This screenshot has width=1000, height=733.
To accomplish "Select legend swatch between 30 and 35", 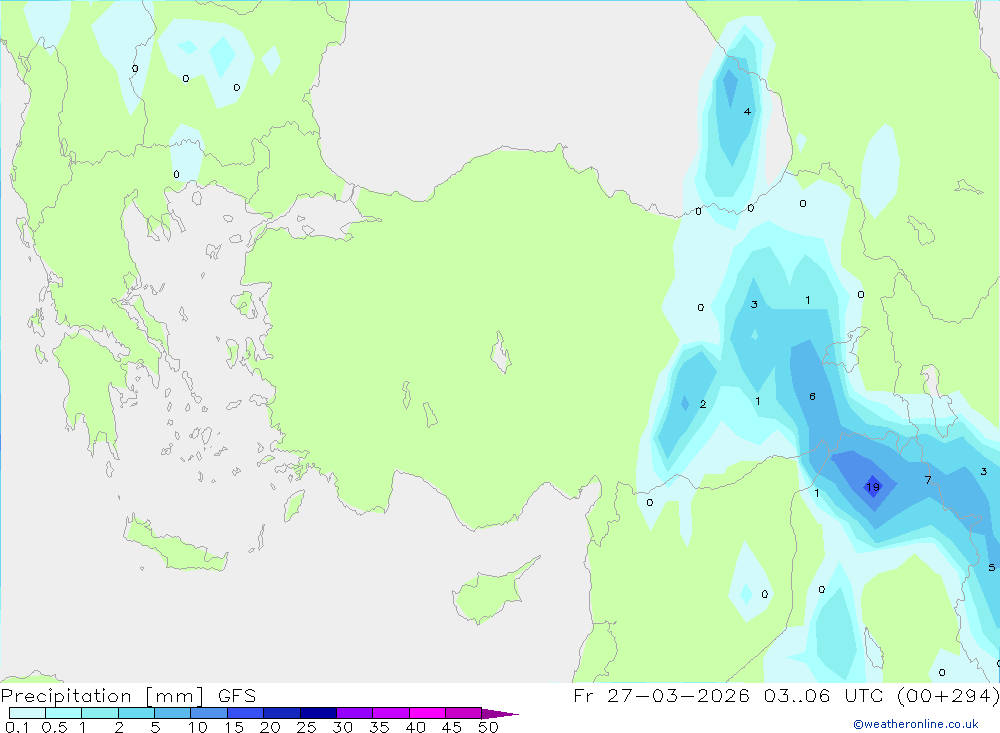I will pyautogui.click(x=354, y=713).
